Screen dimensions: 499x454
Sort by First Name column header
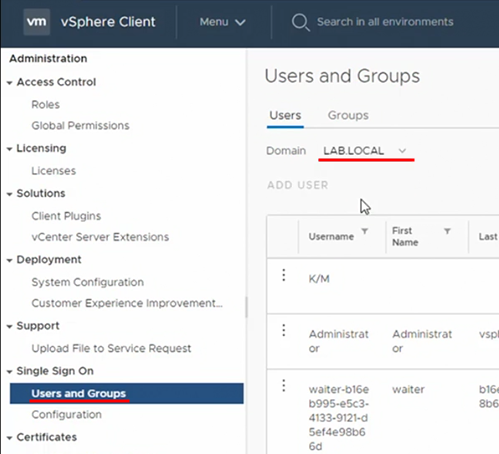(405, 236)
